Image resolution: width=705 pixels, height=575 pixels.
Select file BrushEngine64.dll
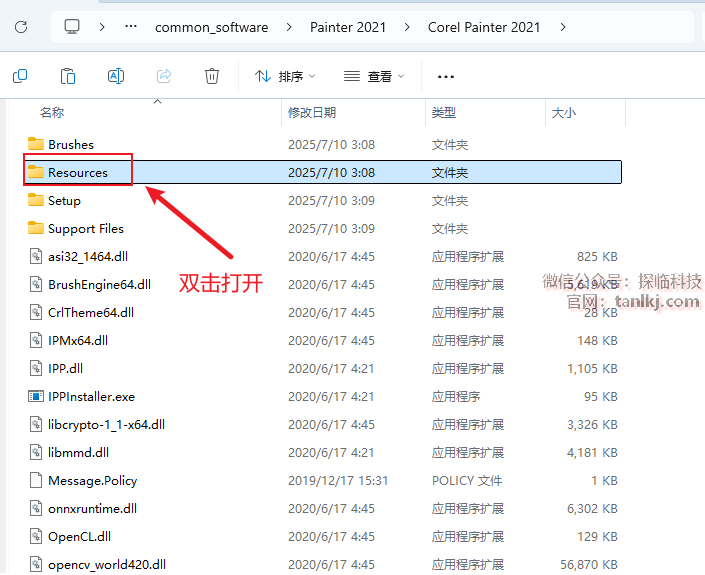(99, 285)
